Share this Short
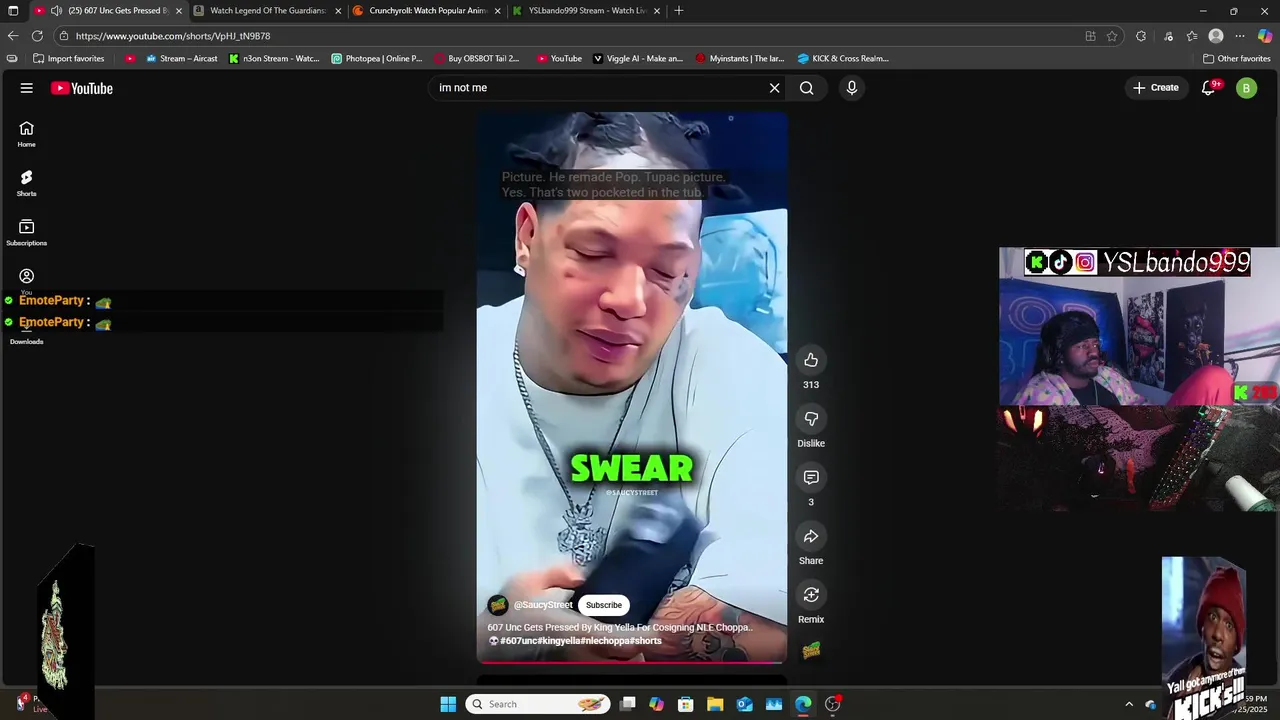The width and height of the screenshot is (1280, 720). [x=811, y=536]
